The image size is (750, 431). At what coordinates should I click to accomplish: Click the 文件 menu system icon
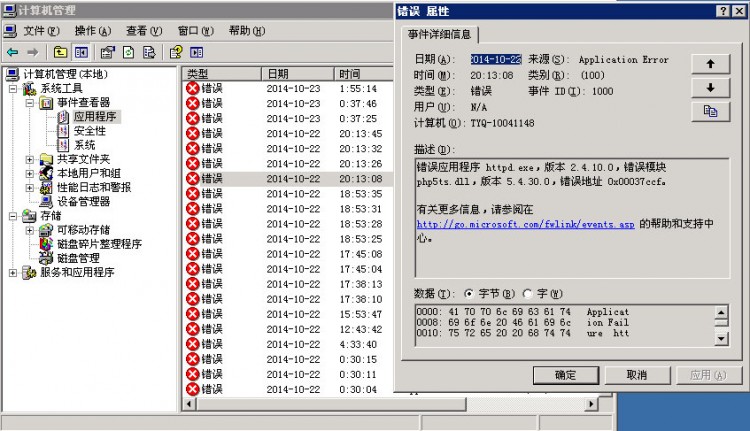[x=10, y=31]
